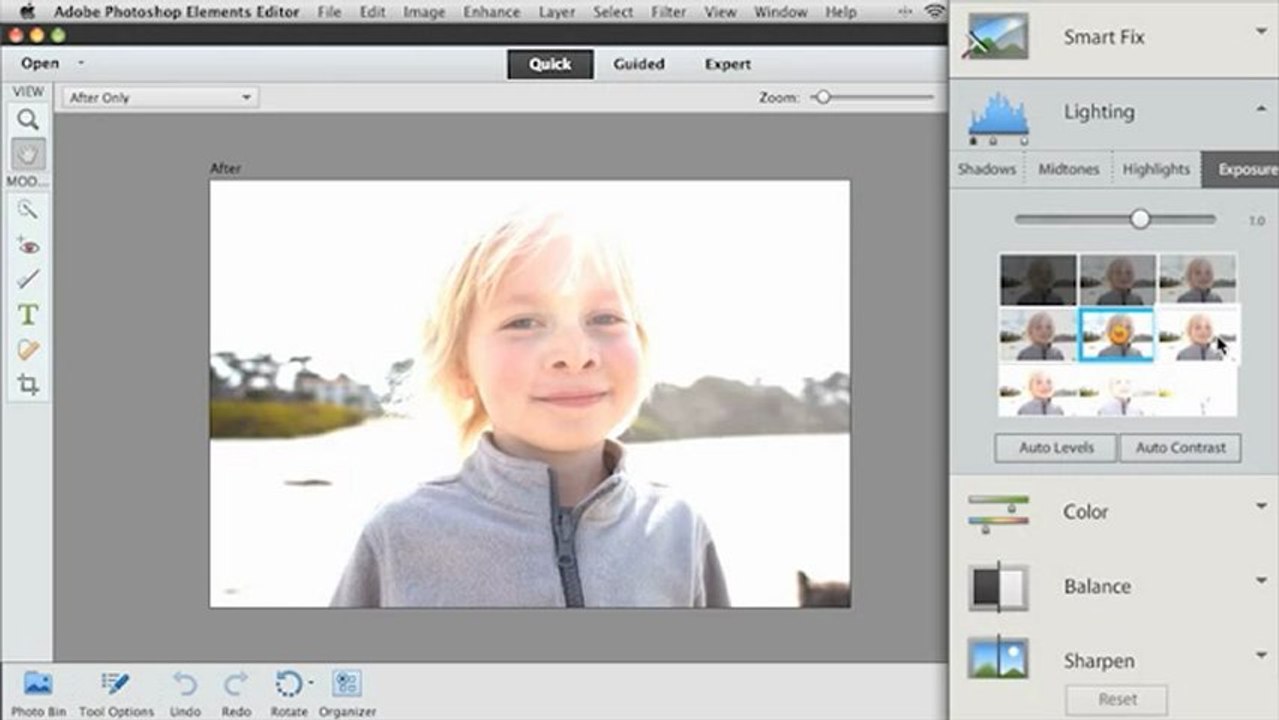The image size is (1279, 720).
Task: Select the Crop tool
Action: point(28,384)
